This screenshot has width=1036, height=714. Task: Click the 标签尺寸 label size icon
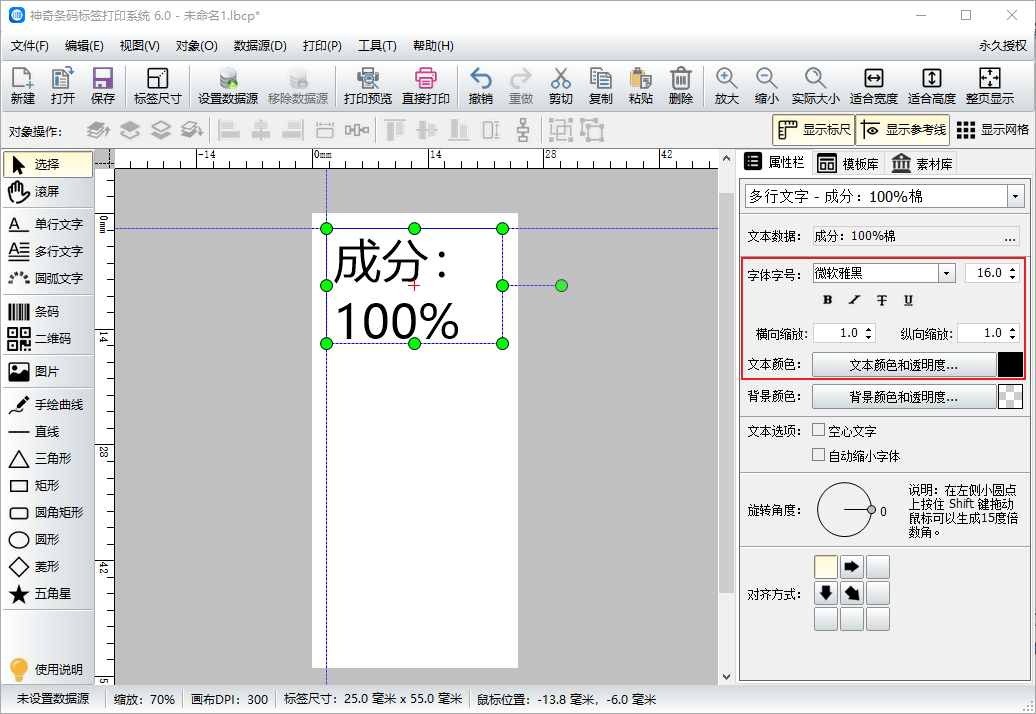tap(157, 86)
